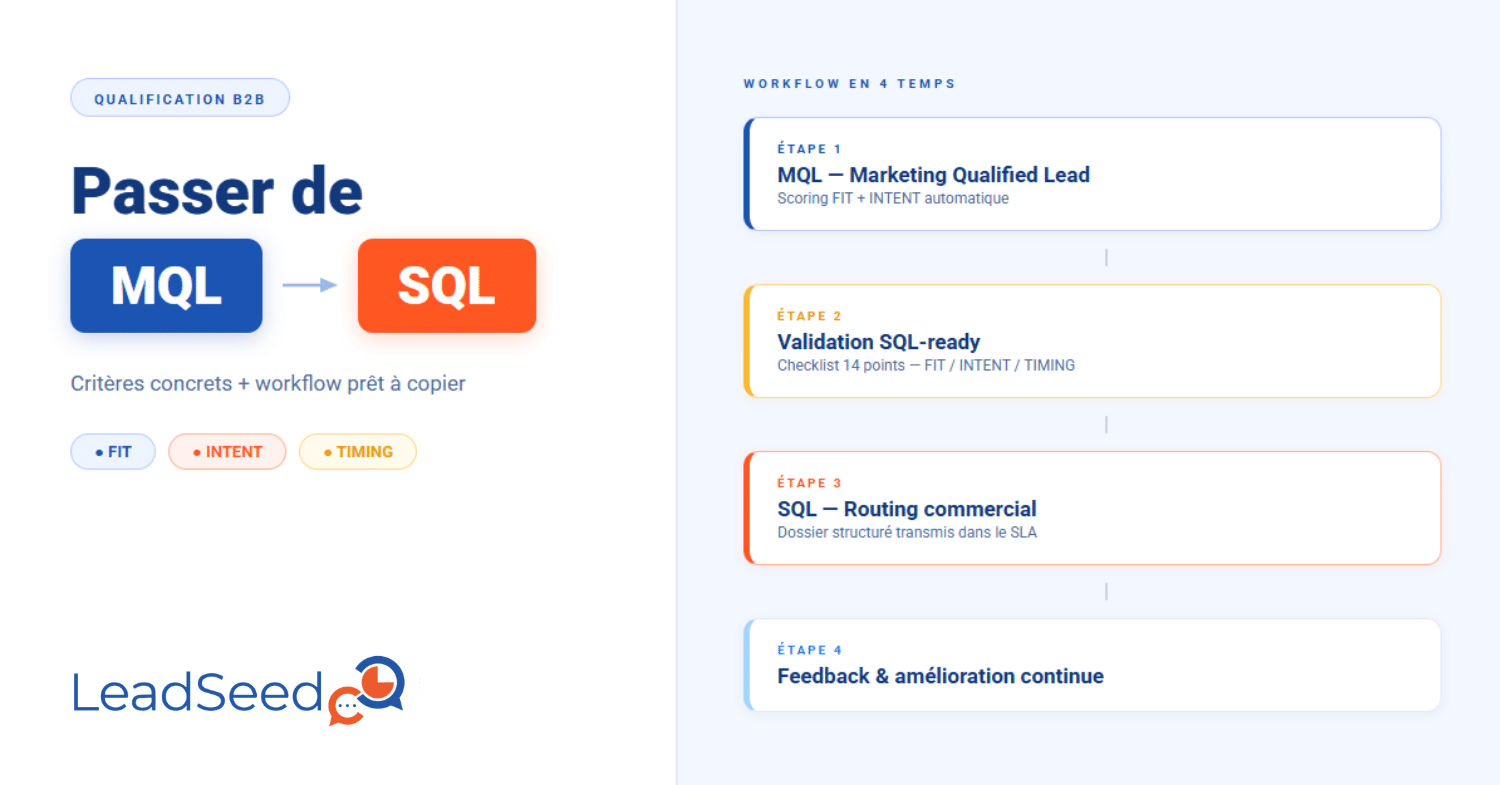Click the orange SQL box
The width and height of the screenshot is (1500, 785).
click(447, 286)
